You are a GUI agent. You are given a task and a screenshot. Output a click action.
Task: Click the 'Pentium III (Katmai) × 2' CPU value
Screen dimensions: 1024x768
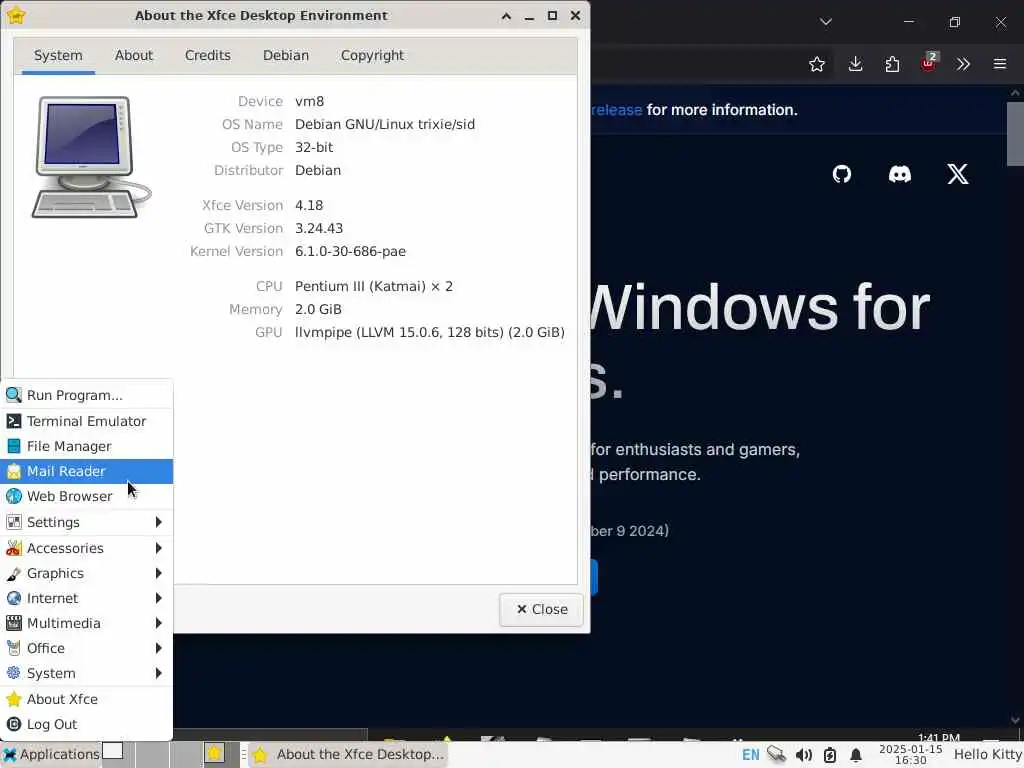tap(374, 286)
